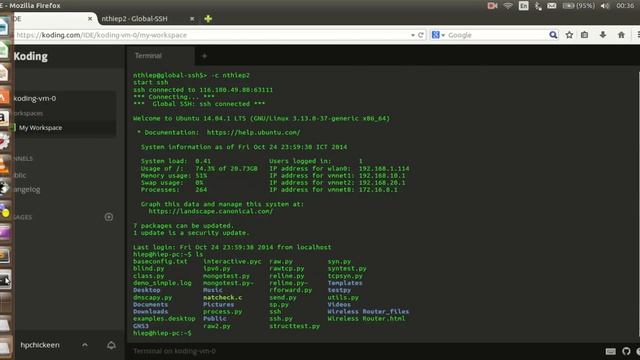
Task: Click the 'Terminal on koding-vm-0' status text
Action: 174,351
